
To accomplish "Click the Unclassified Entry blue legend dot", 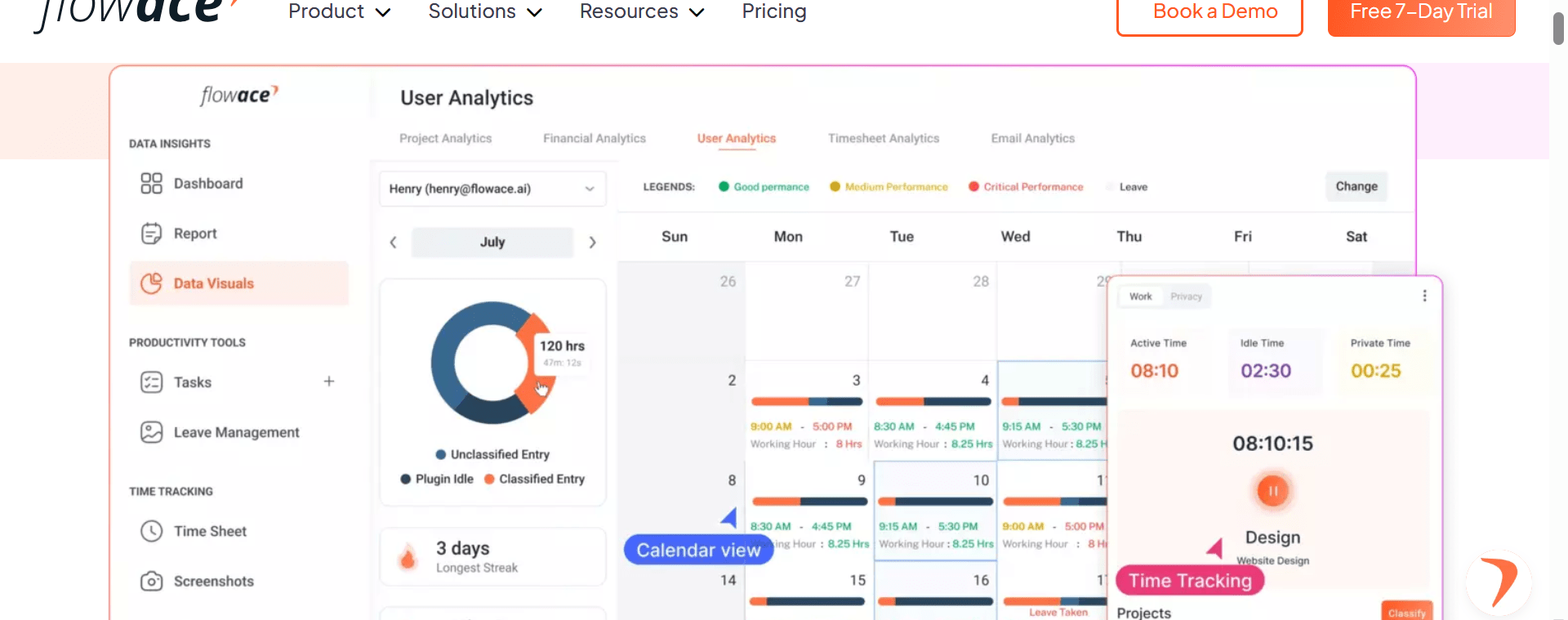I will (441, 455).
